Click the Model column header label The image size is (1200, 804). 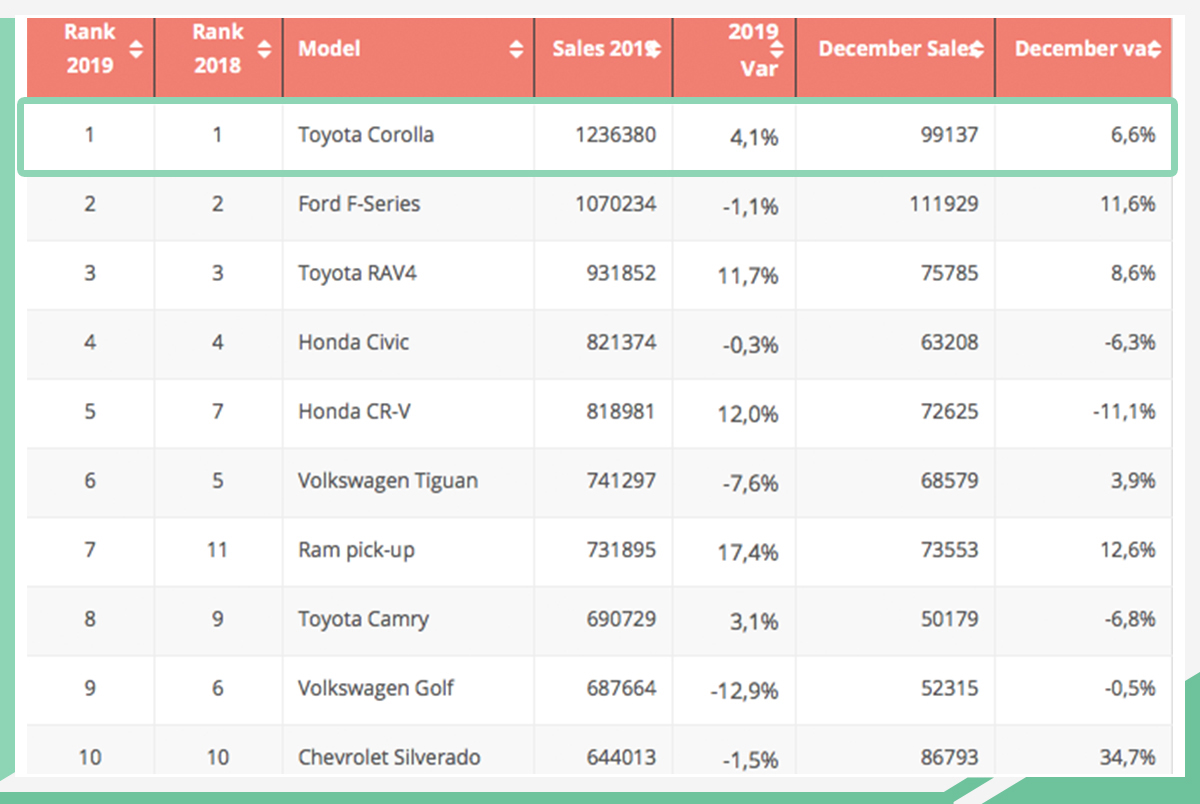[330, 49]
